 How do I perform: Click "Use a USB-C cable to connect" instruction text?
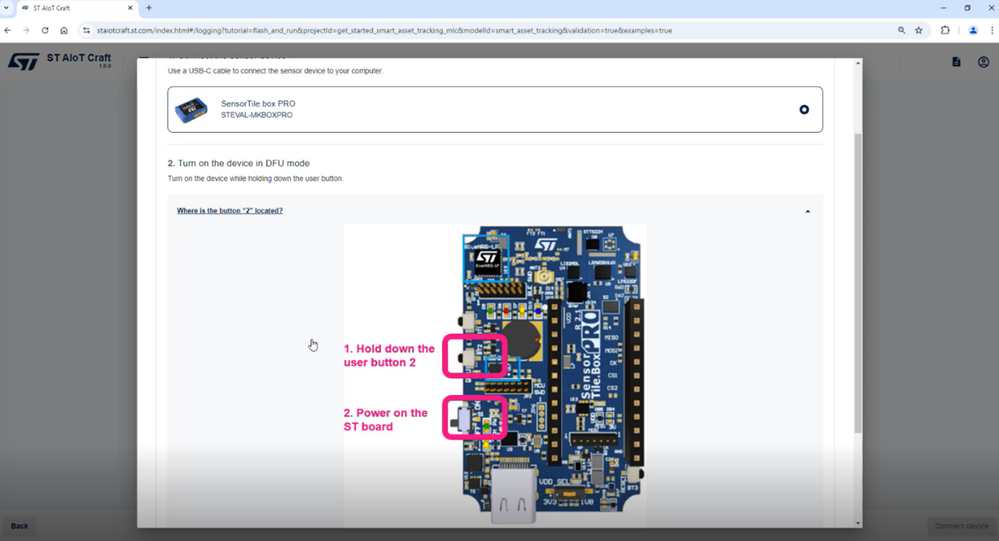click(x=275, y=71)
